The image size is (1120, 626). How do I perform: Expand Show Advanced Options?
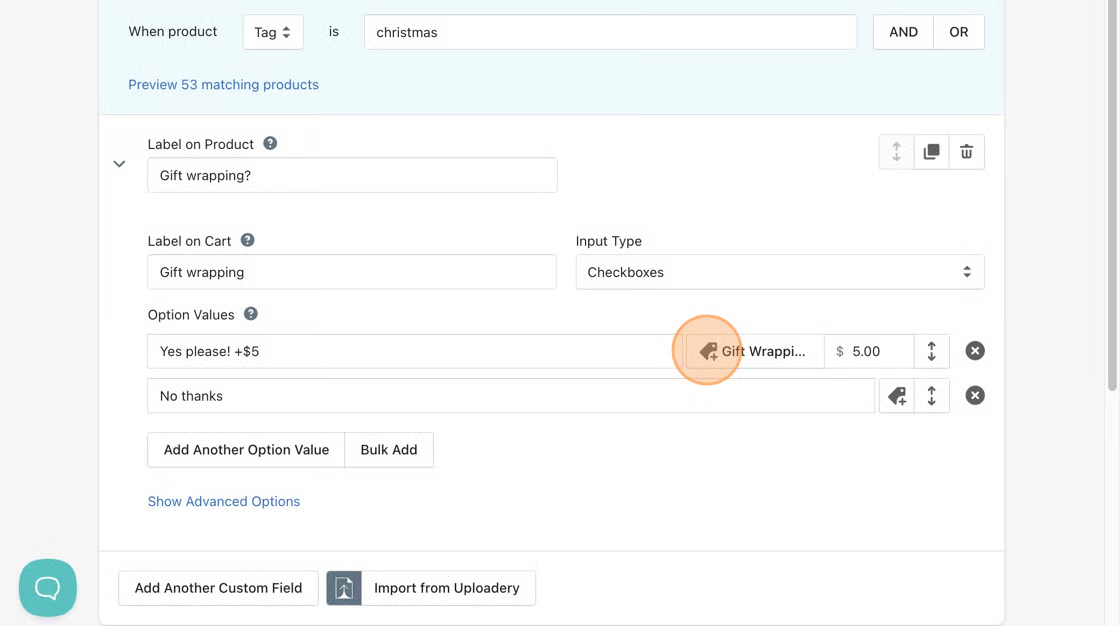[x=224, y=502]
